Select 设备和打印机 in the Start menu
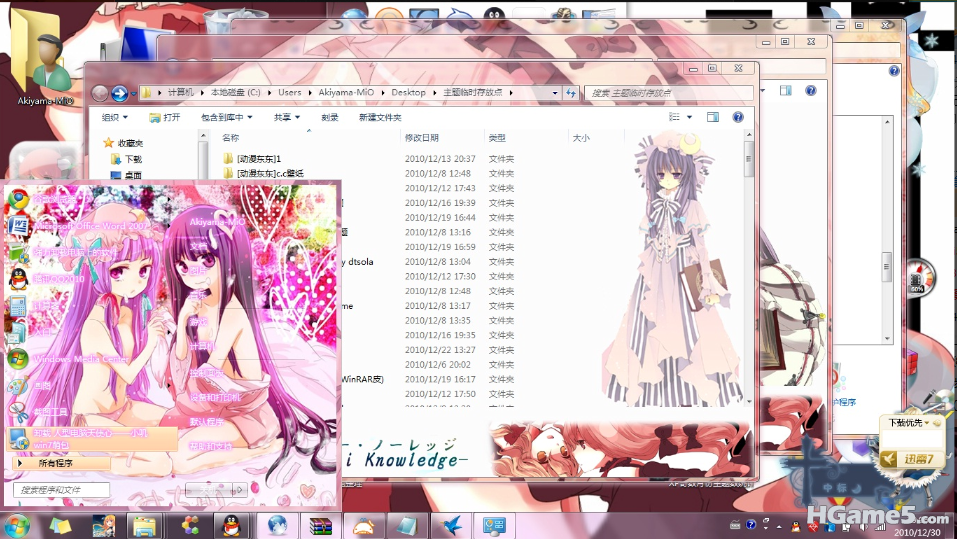The width and height of the screenshot is (957, 539). click(x=215, y=397)
